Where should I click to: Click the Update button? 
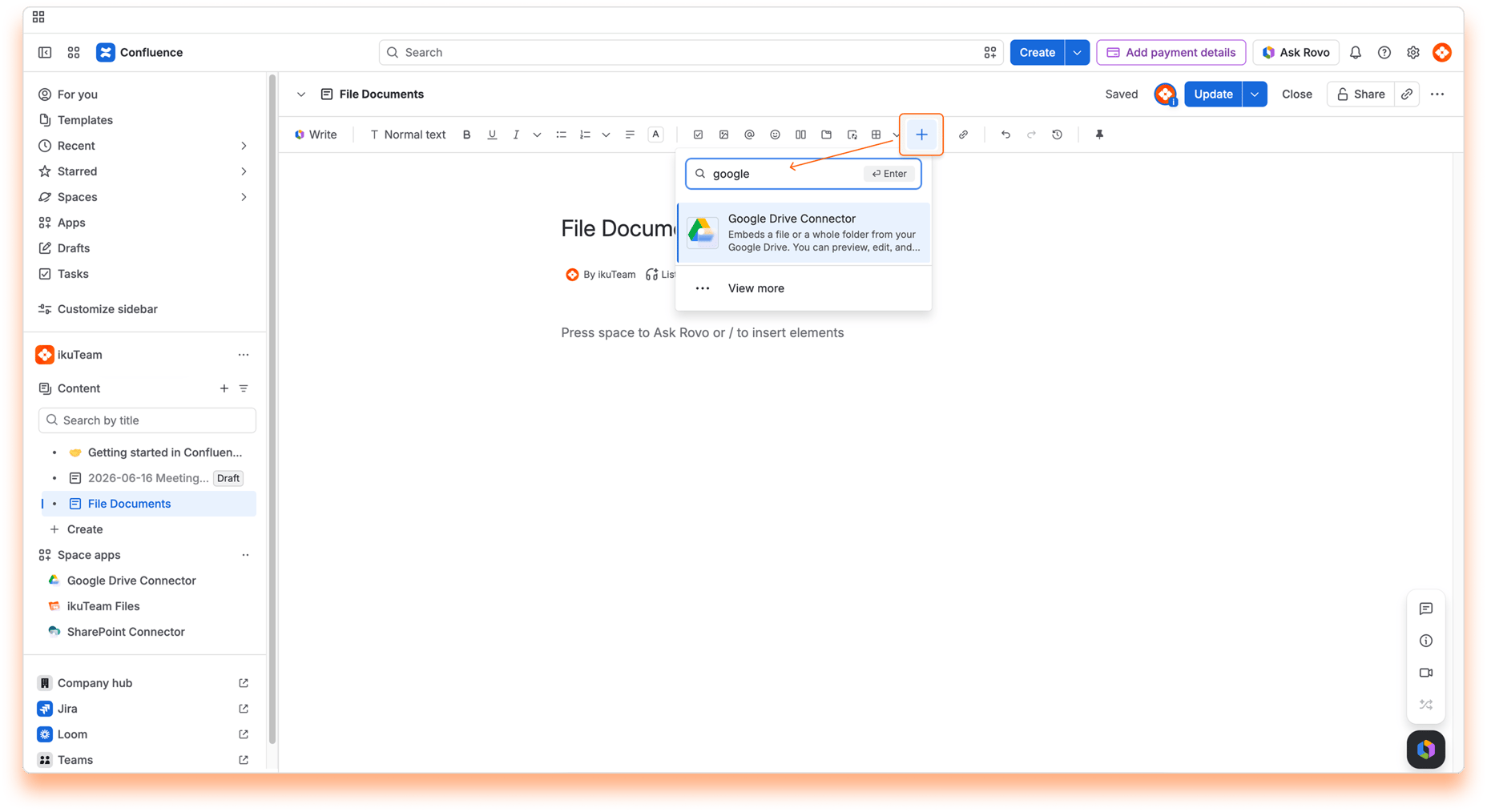(x=1213, y=94)
